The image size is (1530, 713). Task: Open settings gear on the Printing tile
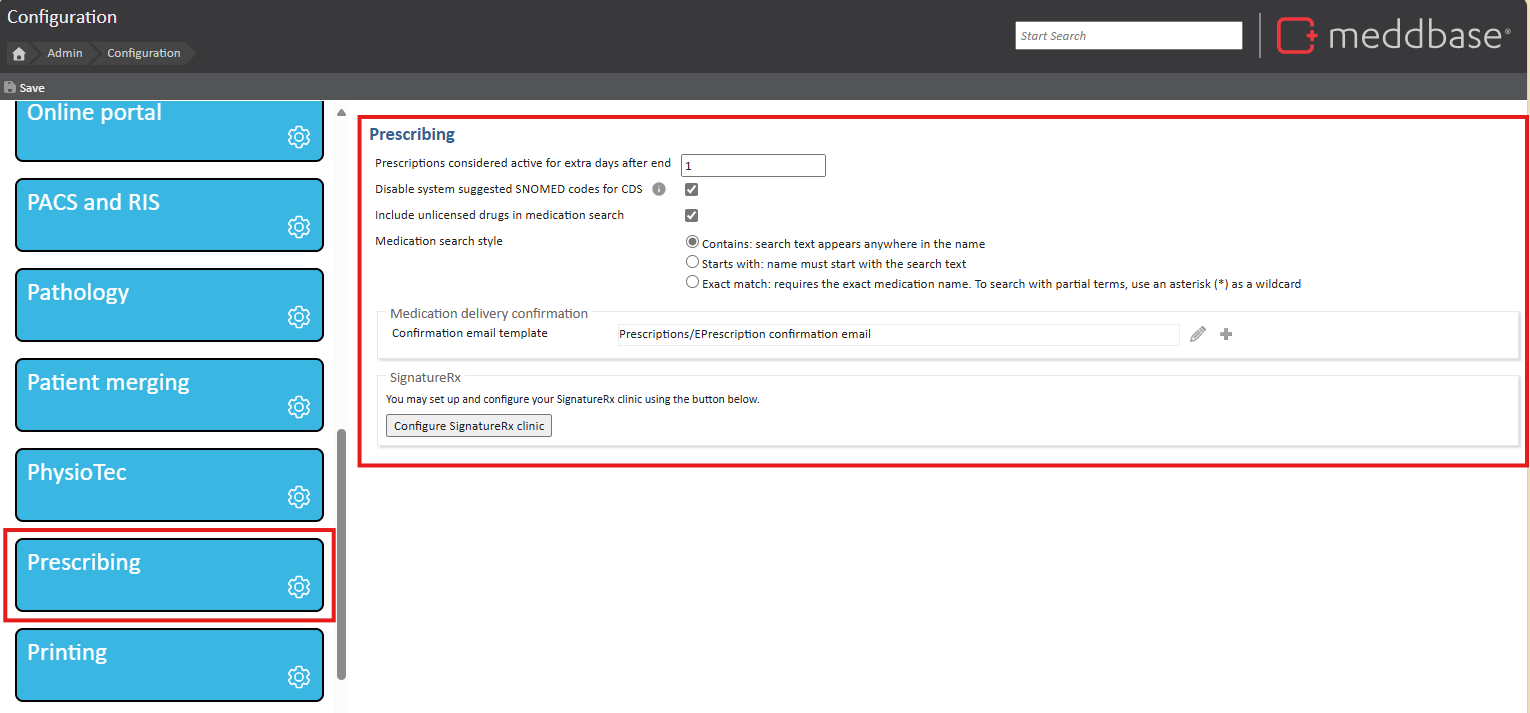pos(298,677)
